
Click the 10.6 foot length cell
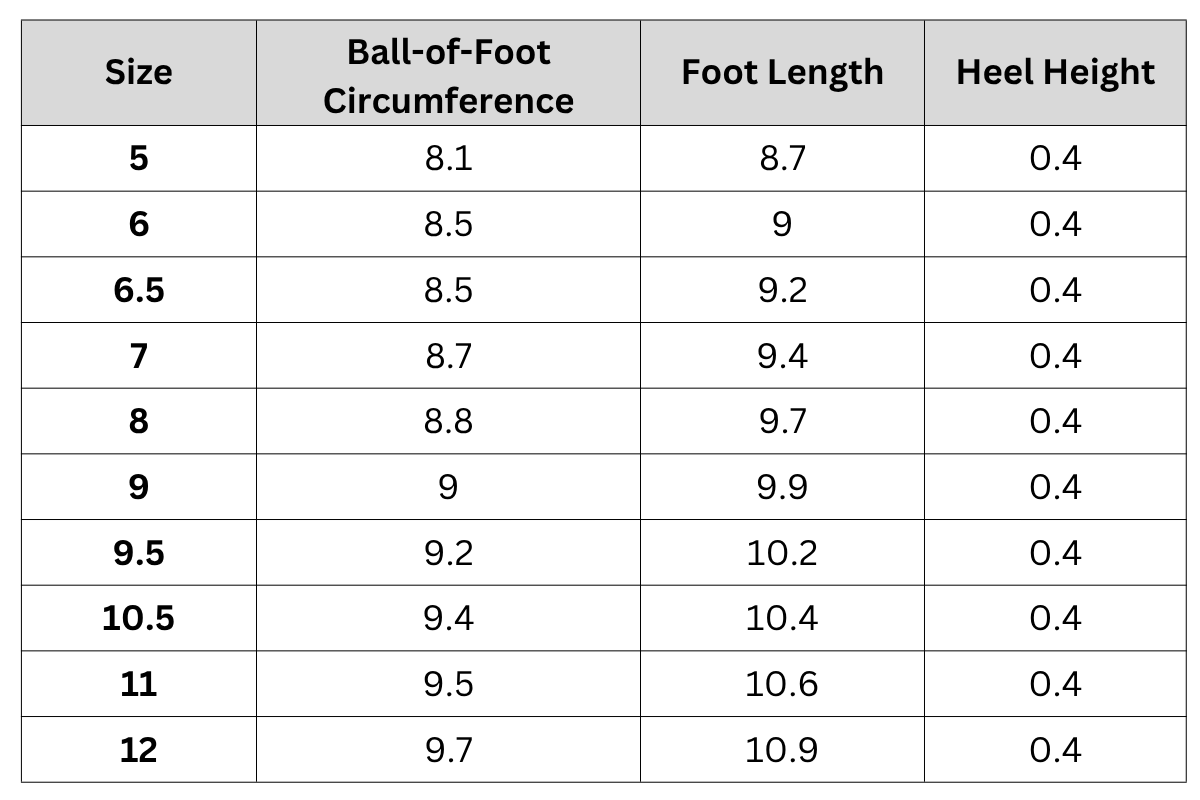click(x=782, y=685)
